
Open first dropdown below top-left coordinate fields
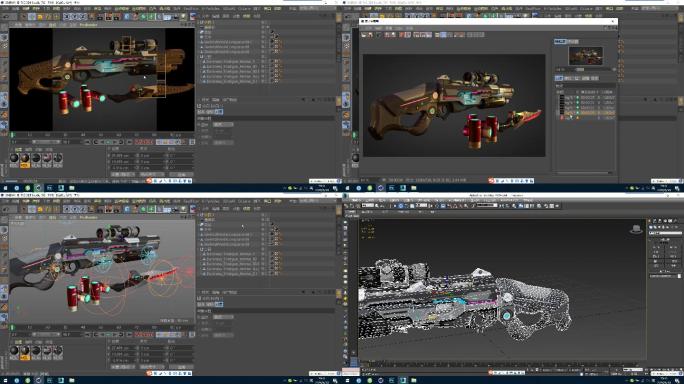(123, 175)
